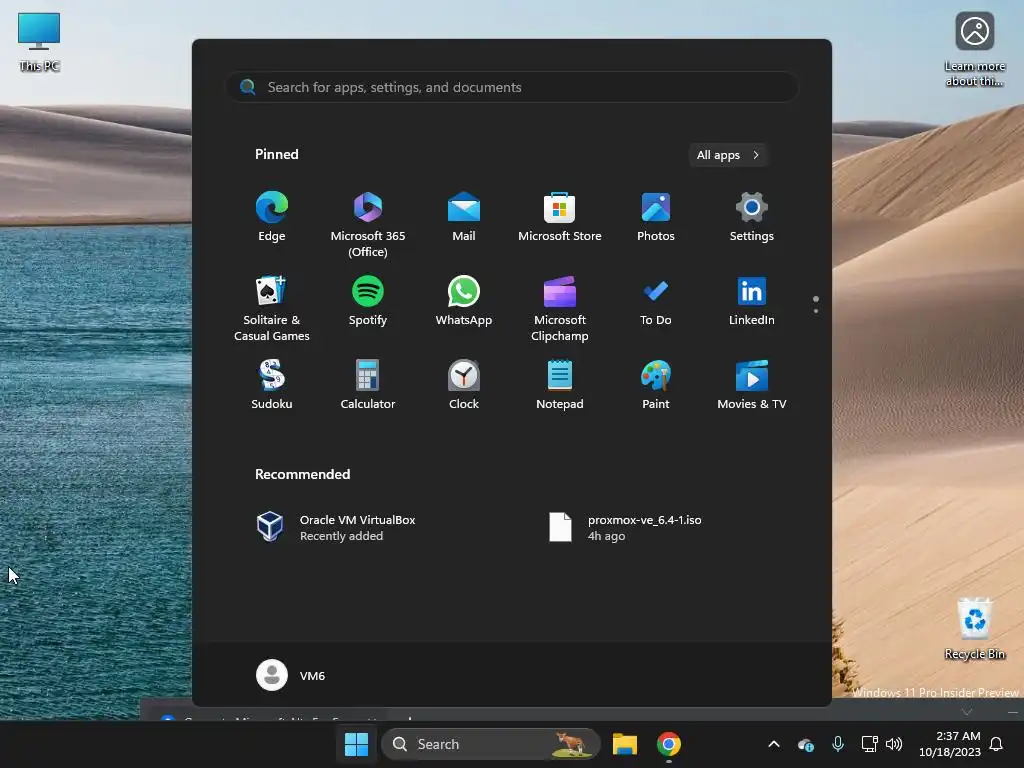Open the clock and date 2:37 AM
This screenshot has height=768, width=1024.
coord(950,744)
